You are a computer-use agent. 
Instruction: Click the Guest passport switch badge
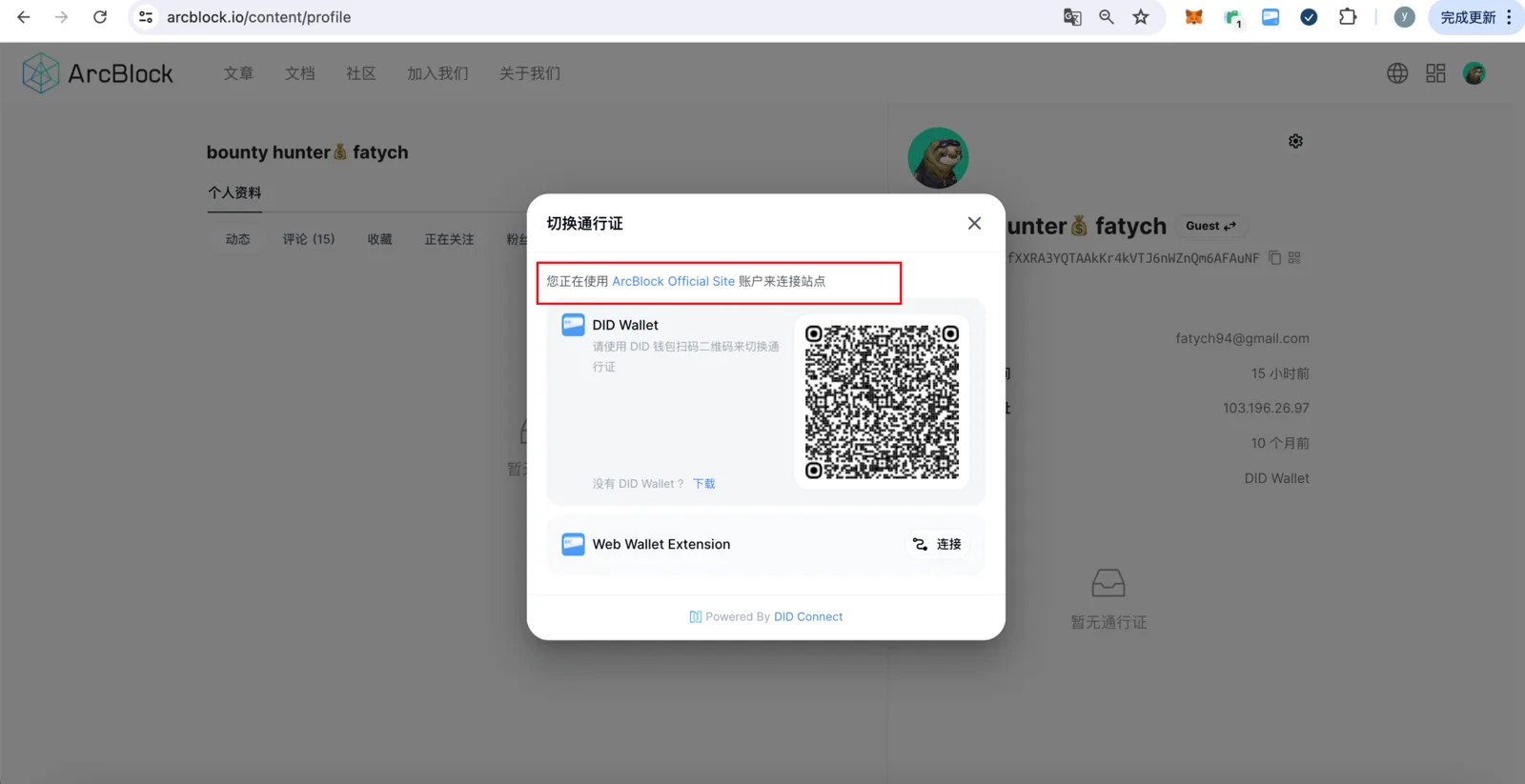coord(1210,226)
